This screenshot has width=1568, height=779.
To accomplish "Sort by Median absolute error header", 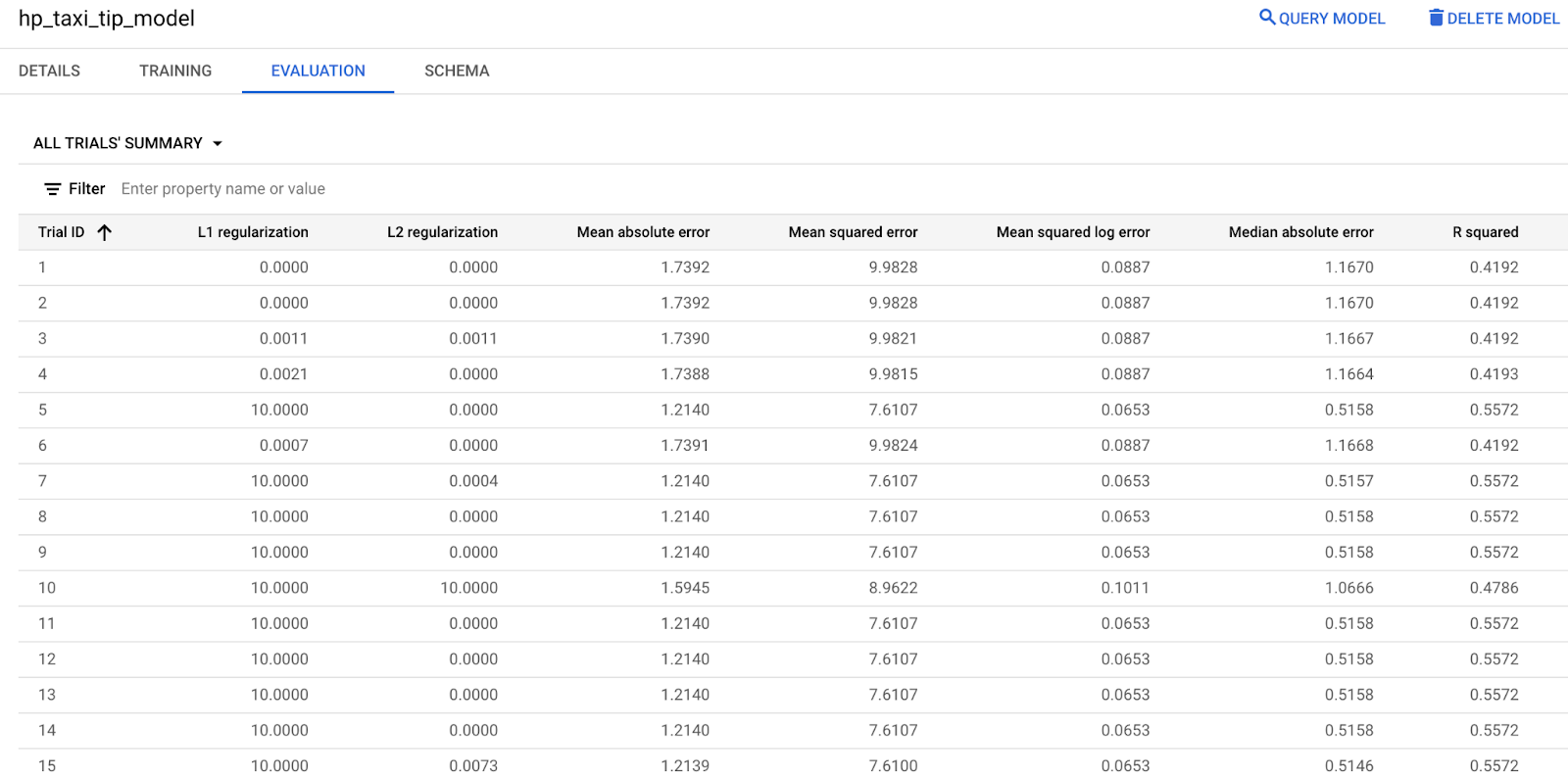I will click(1300, 232).
